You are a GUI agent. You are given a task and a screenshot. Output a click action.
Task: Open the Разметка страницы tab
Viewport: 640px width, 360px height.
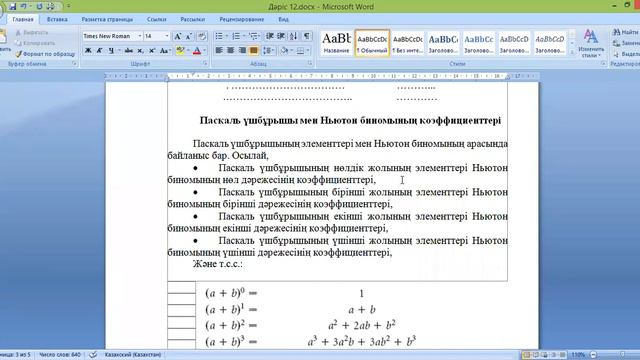(107, 19)
